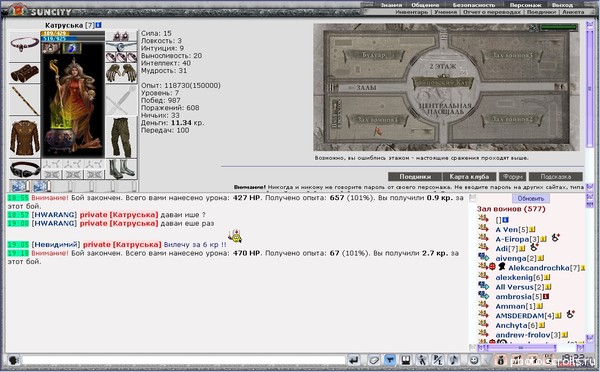The image size is (600, 372).
Task: Click the Форум button
Action: (512, 177)
